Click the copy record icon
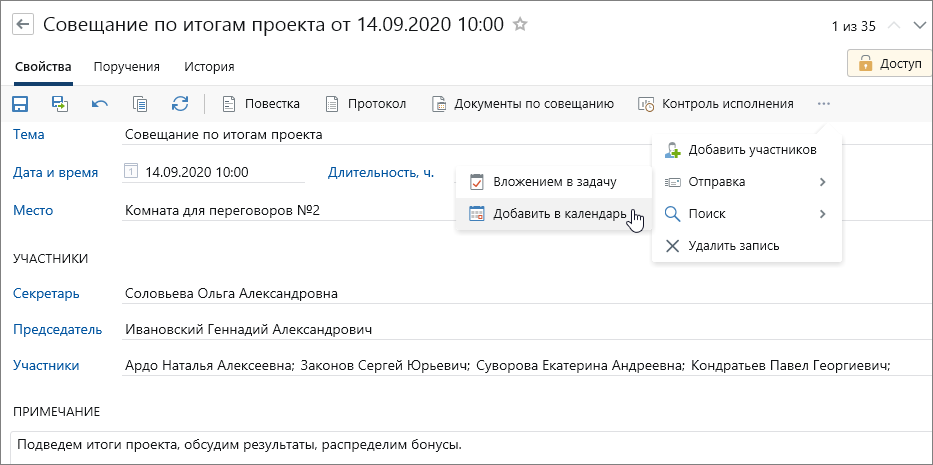 140,103
